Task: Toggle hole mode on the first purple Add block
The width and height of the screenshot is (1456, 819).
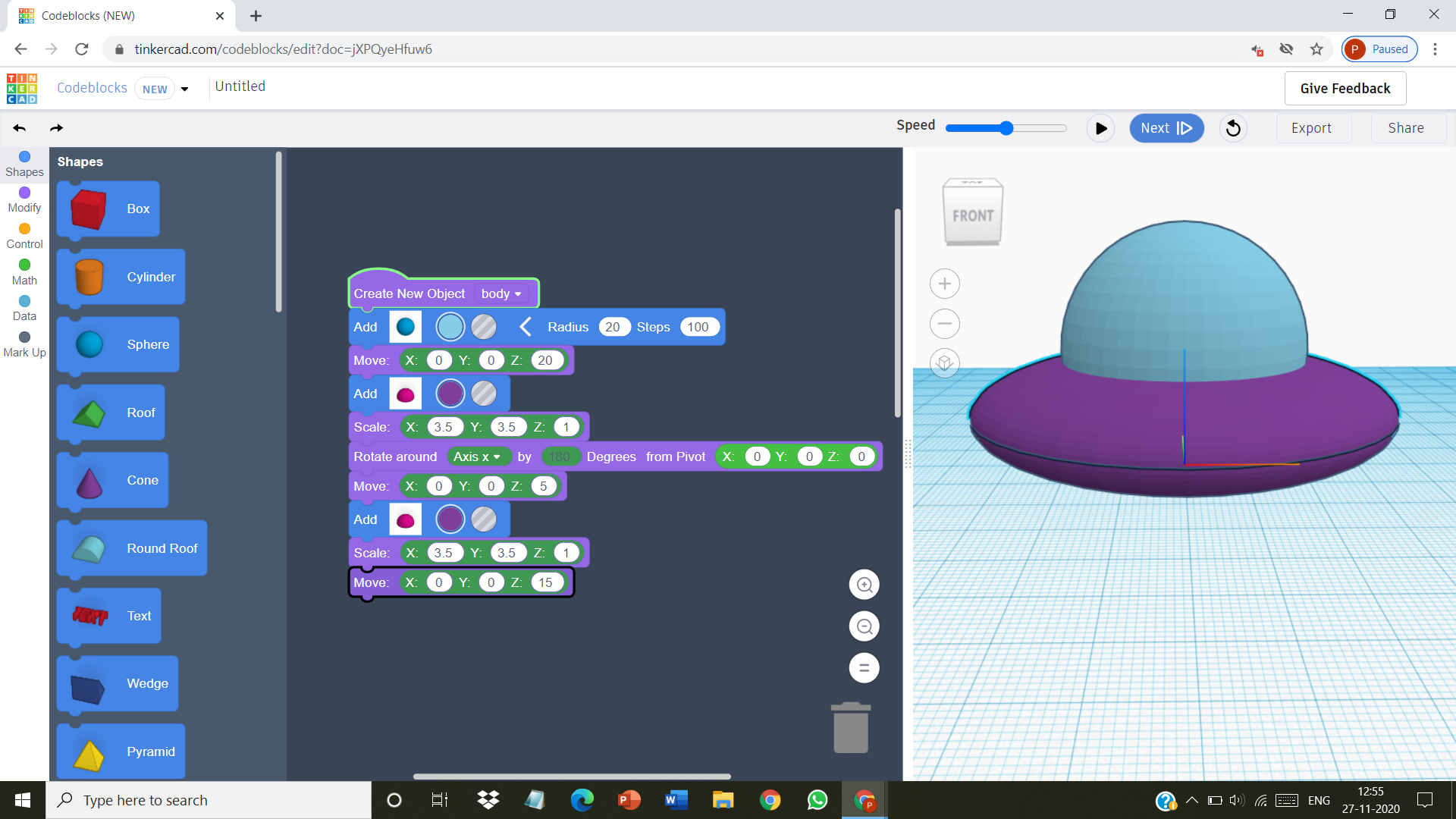Action: point(485,393)
